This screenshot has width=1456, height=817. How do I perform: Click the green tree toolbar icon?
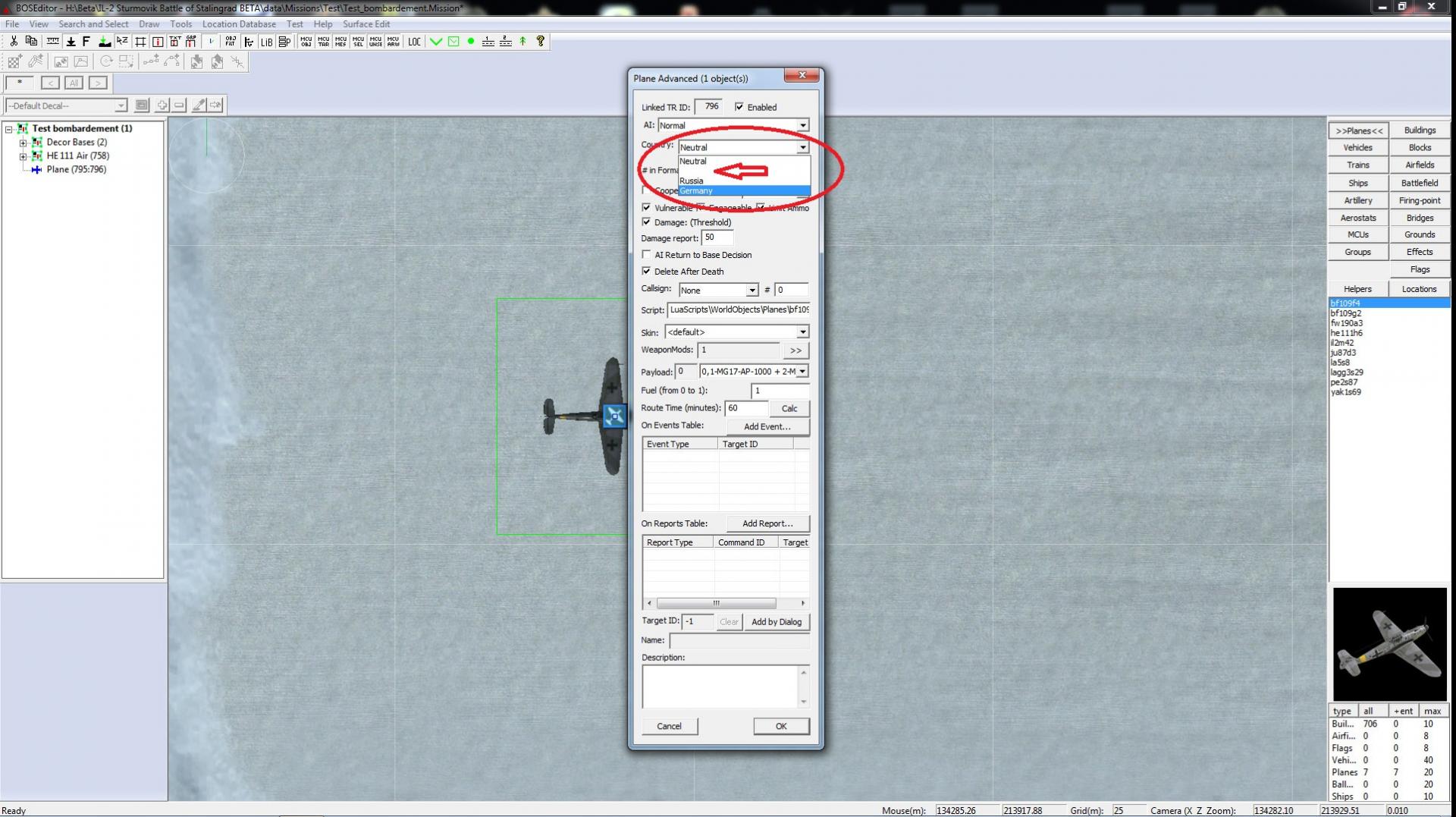[x=522, y=42]
